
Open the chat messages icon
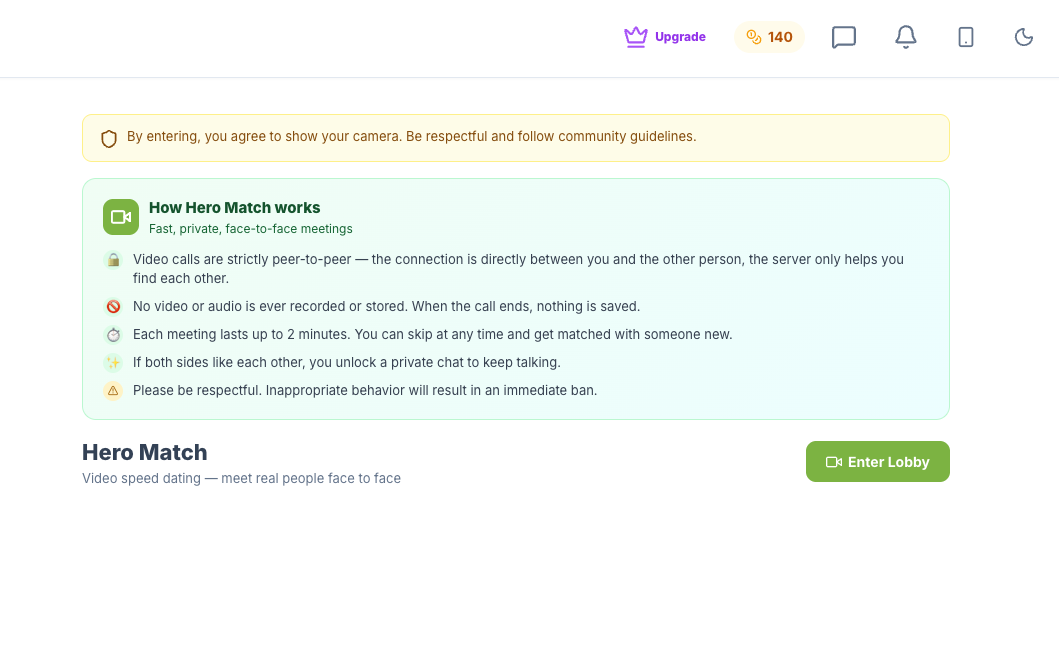point(844,37)
